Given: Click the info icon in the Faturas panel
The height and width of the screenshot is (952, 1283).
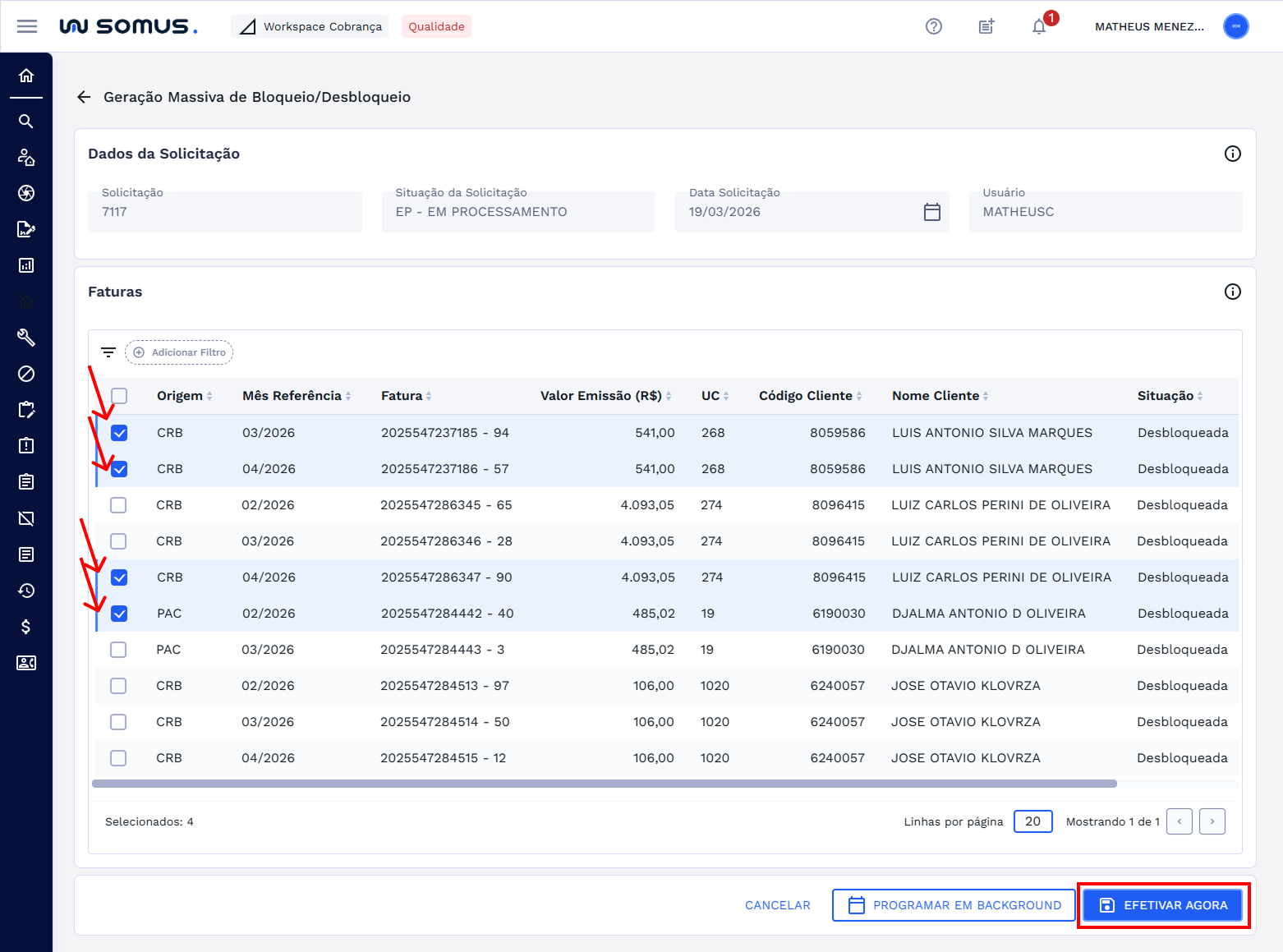Looking at the screenshot, I should (x=1232, y=292).
